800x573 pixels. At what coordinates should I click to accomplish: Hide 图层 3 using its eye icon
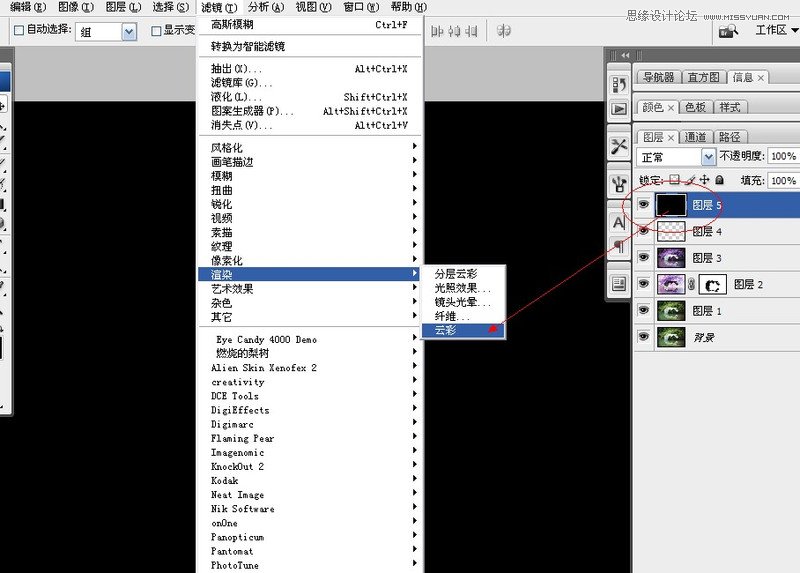click(644, 257)
